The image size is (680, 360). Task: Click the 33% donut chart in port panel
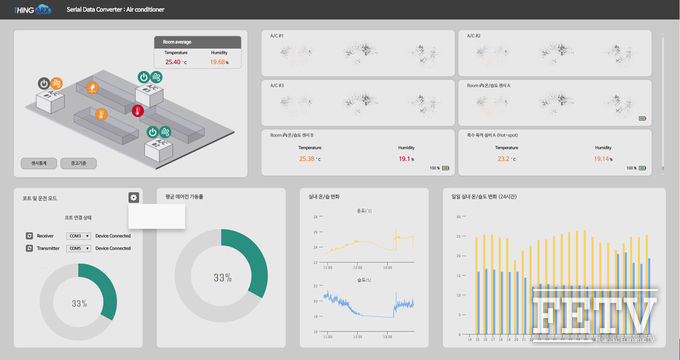coord(78,302)
